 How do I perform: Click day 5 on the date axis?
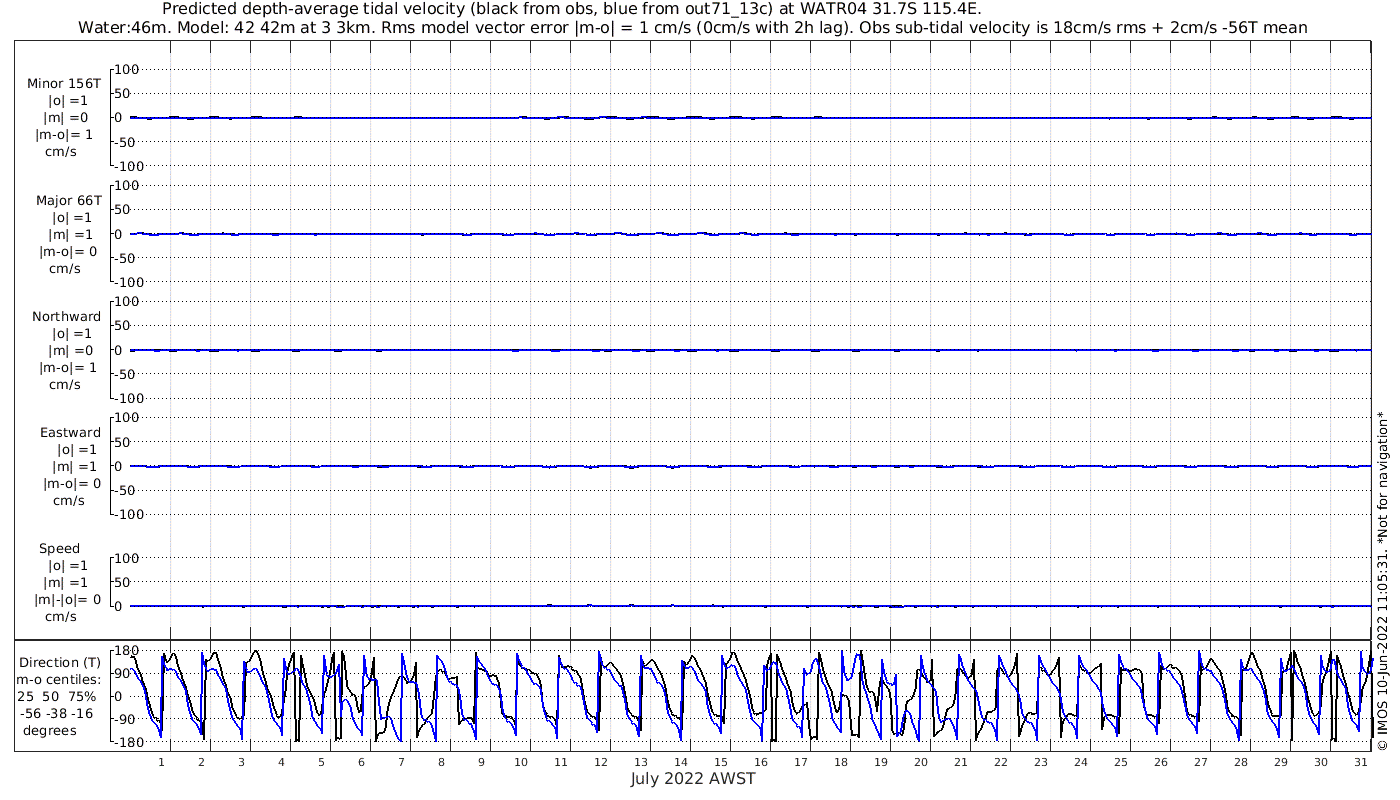[321, 762]
